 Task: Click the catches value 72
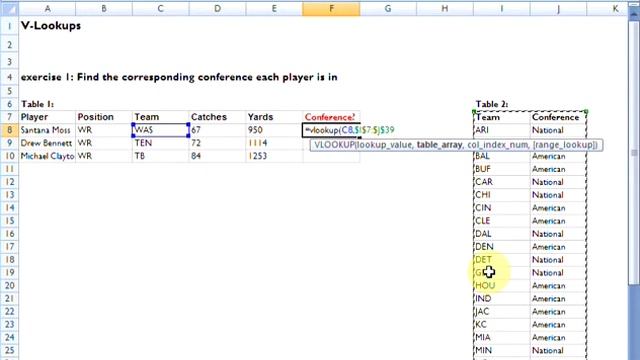[217, 143]
